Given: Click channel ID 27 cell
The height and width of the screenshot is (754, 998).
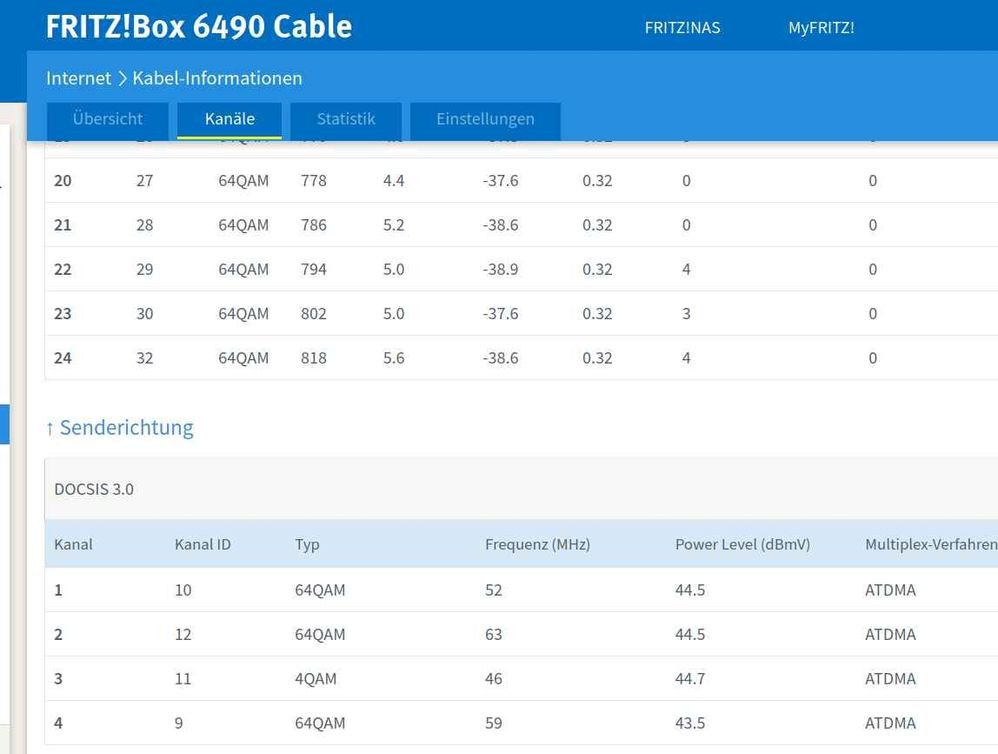Looking at the screenshot, I should point(144,181).
